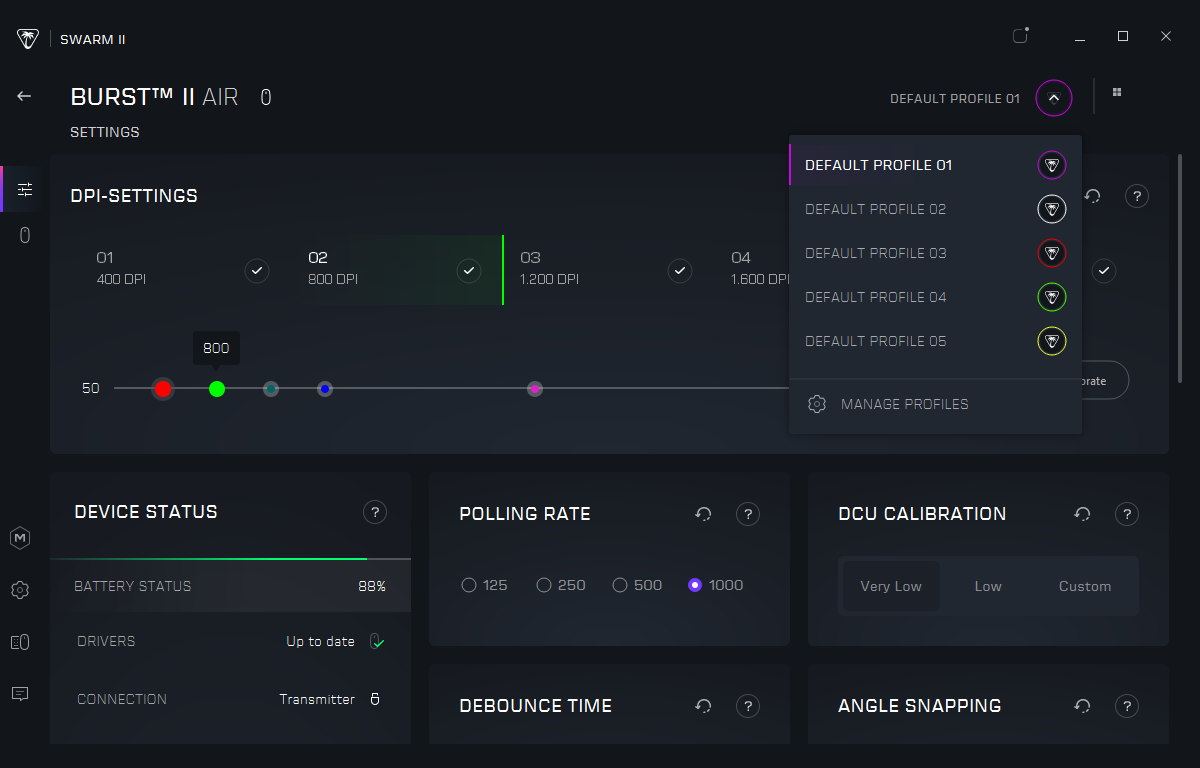This screenshot has width=1200, height=768.
Task: Open the mouse device sidebar icon
Action: pos(25,235)
